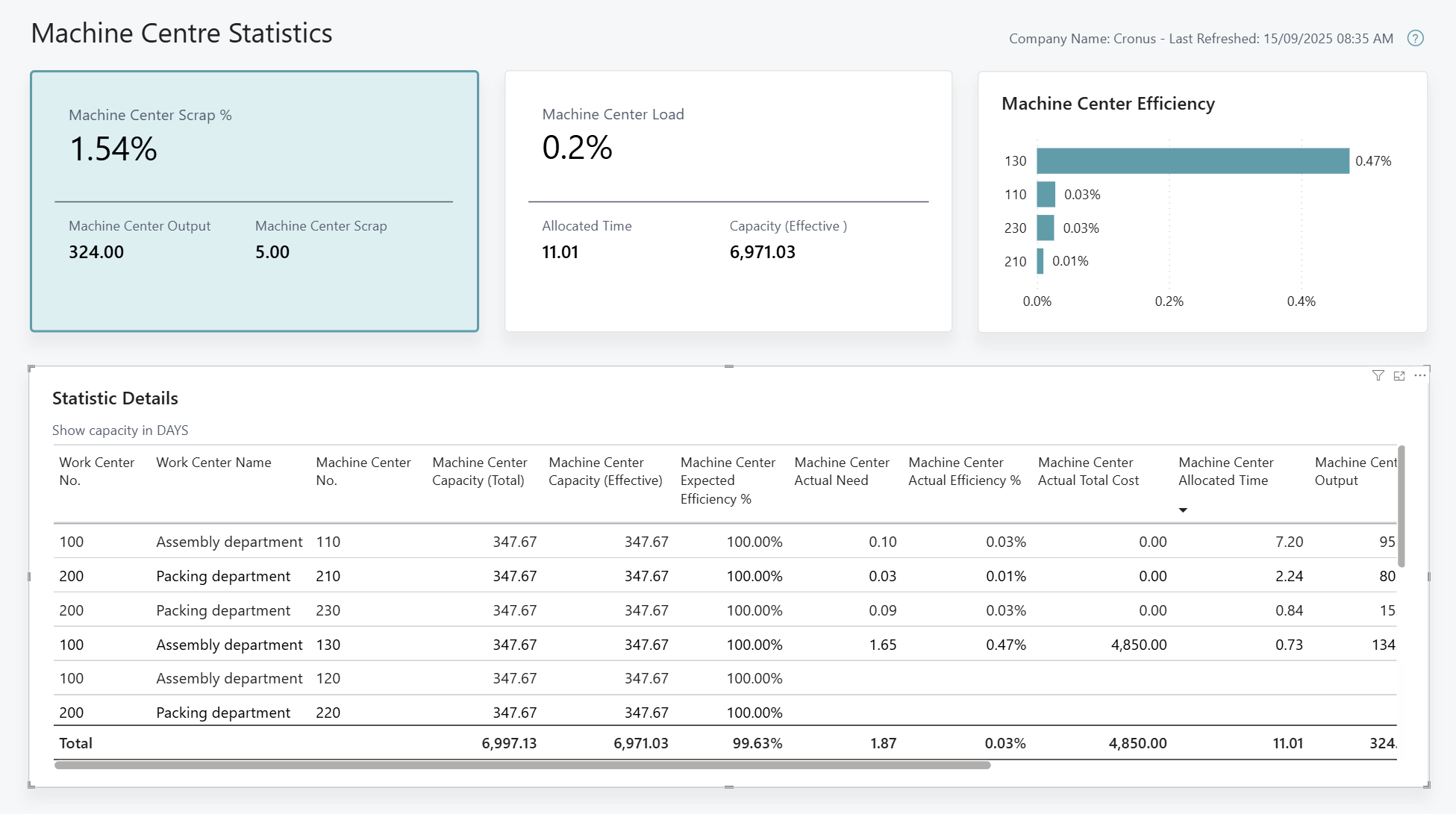Open the filter icon on Statistic Details
Image resolution: width=1456 pixels, height=814 pixels.
(x=1377, y=376)
